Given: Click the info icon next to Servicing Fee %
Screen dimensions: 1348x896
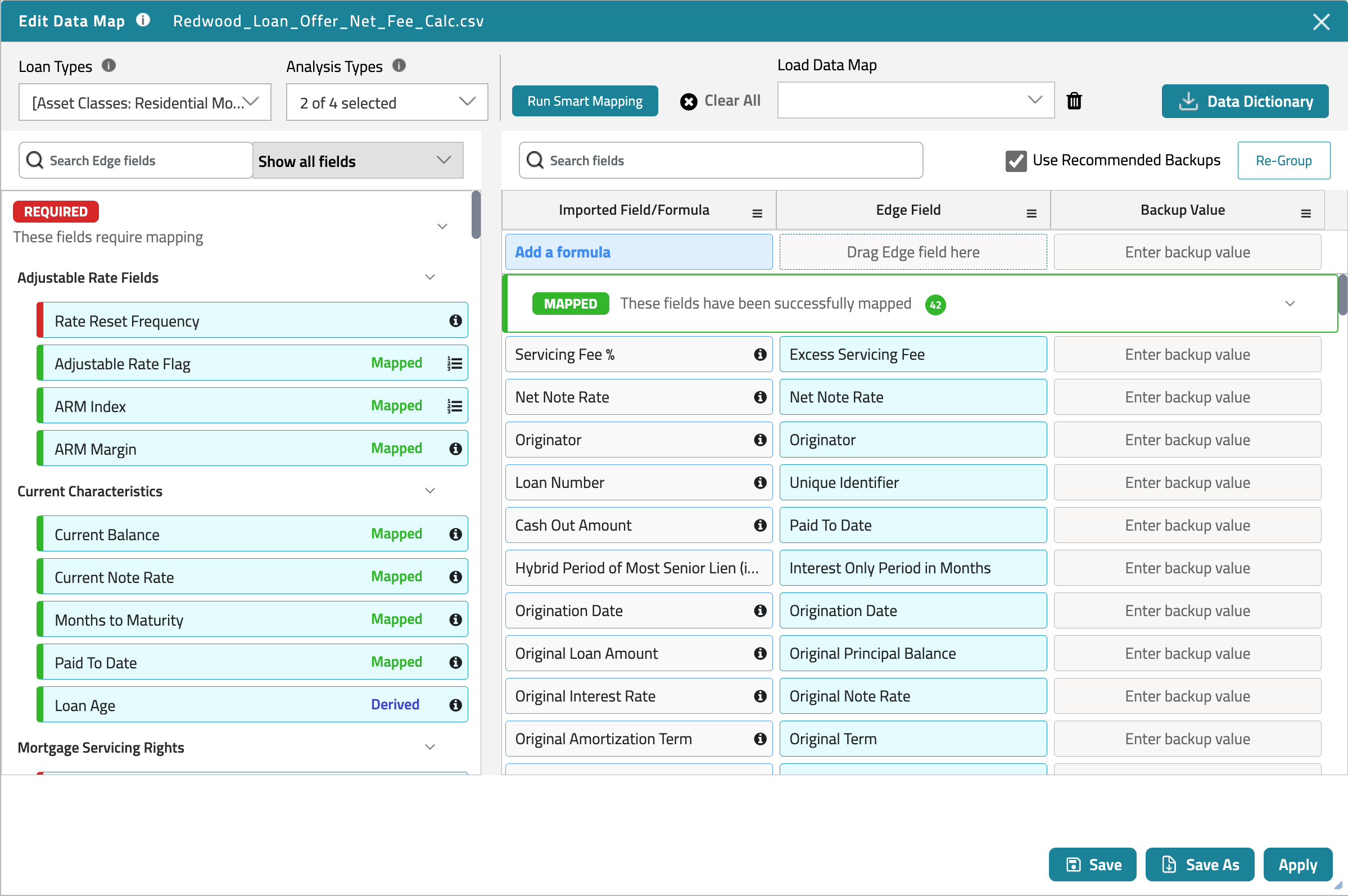Looking at the screenshot, I should (759, 354).
